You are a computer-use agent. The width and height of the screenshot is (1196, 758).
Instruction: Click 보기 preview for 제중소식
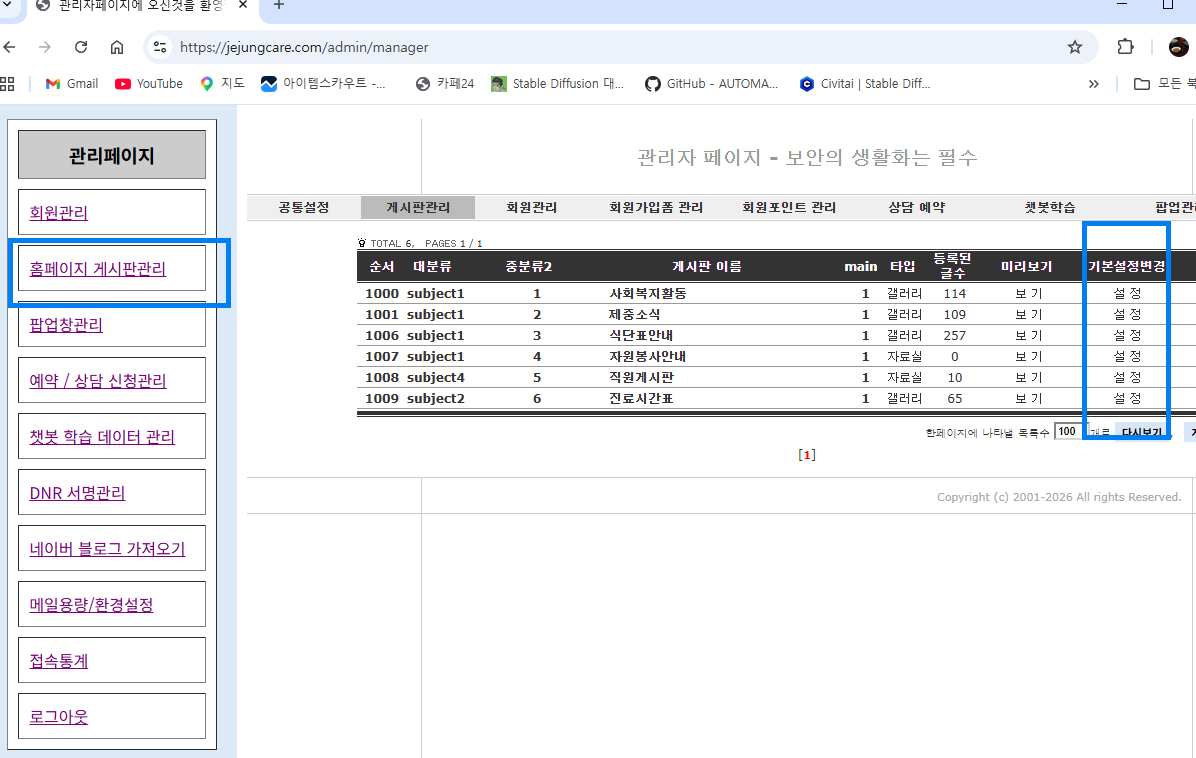point(1028,314)
